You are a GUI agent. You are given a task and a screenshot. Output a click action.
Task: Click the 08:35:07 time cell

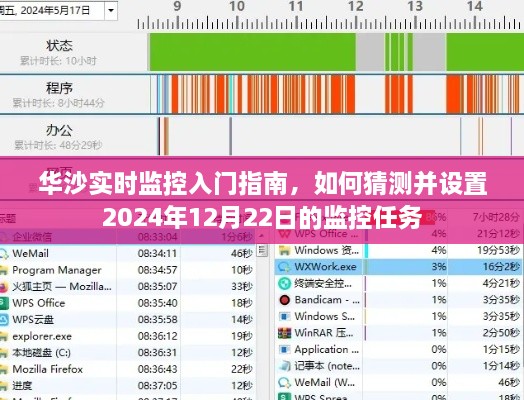157,286
